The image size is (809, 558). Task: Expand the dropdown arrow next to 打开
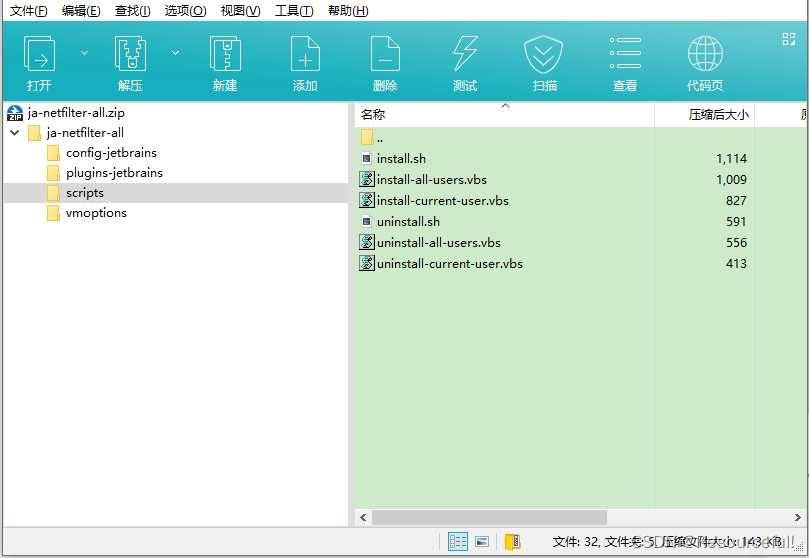coord(85,53)
